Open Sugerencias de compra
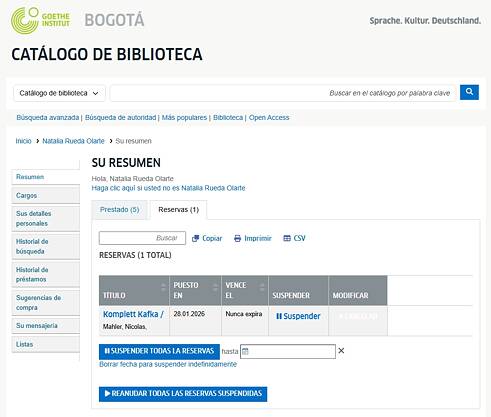491x417 pixels. pyautogui.click(x=46, y=302)
